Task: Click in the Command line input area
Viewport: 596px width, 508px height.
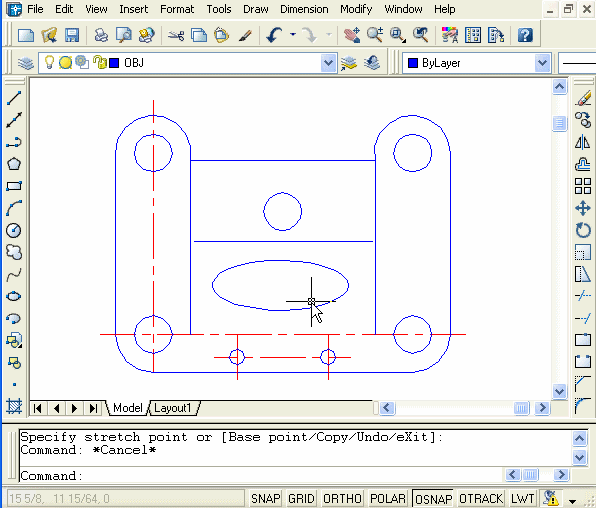Action: (262, 476)
